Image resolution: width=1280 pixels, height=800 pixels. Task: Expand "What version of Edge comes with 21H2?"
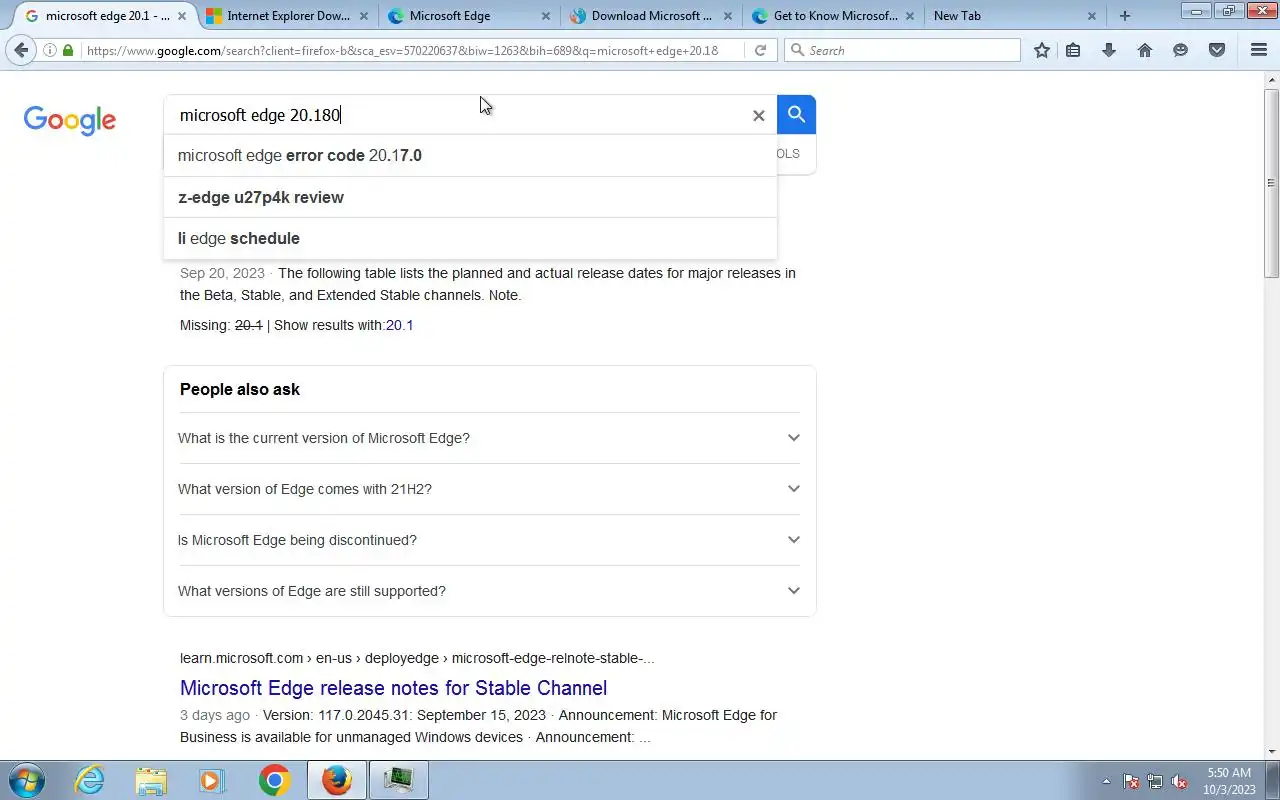click(x=490, y=489)
